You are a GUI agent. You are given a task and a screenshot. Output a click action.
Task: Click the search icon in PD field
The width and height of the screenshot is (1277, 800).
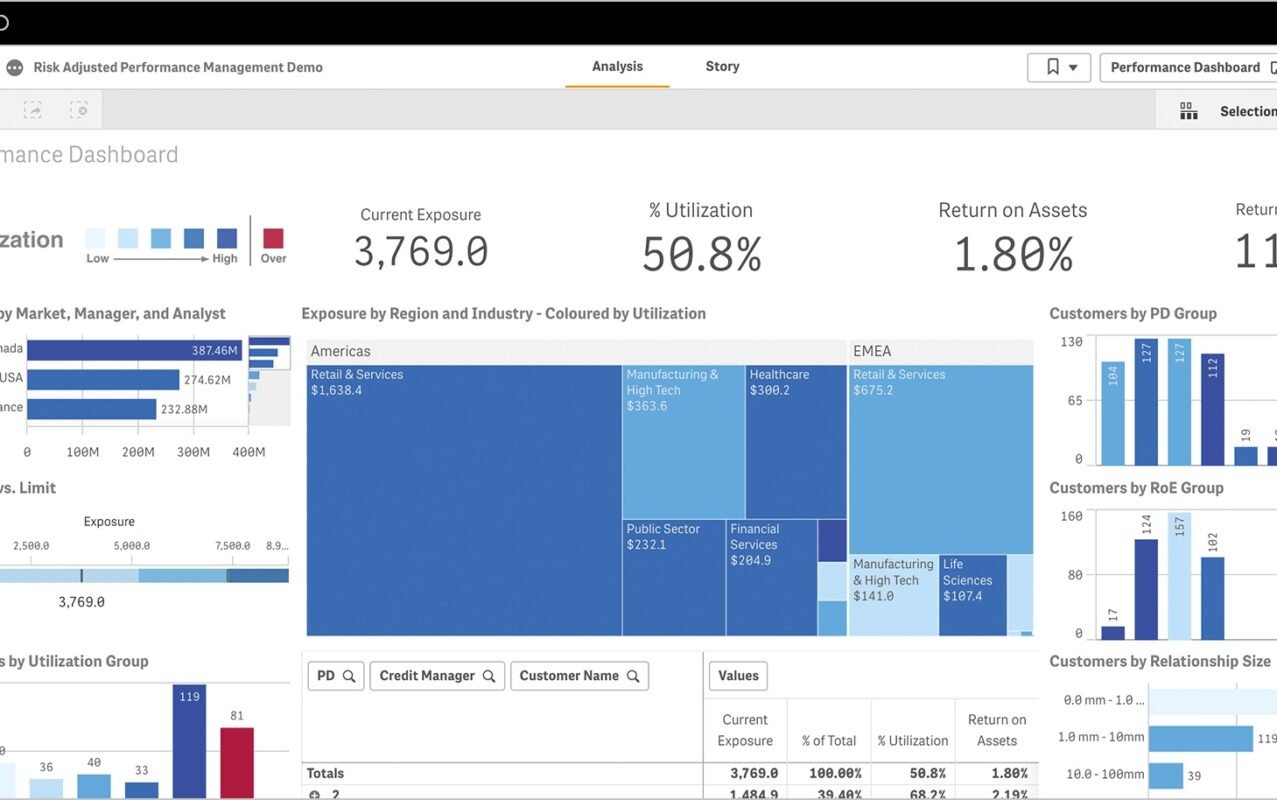tap(349, 676)
